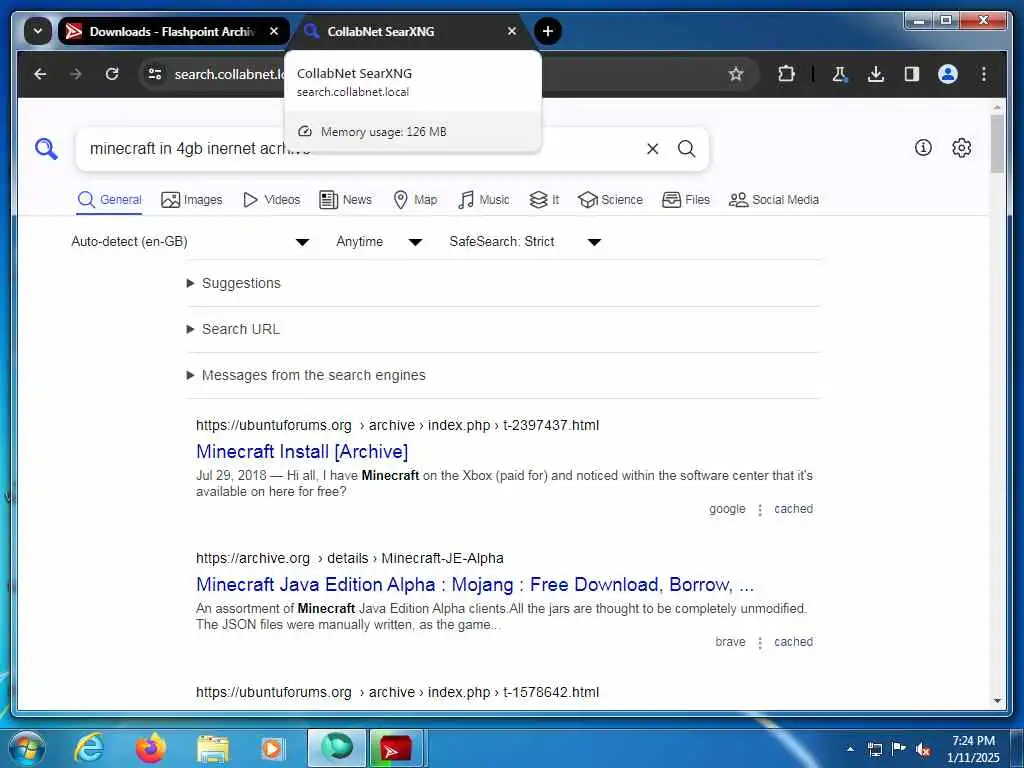Close the CollabNet SearXNG tab
The image size is (1024, 768).
[512, 31]
